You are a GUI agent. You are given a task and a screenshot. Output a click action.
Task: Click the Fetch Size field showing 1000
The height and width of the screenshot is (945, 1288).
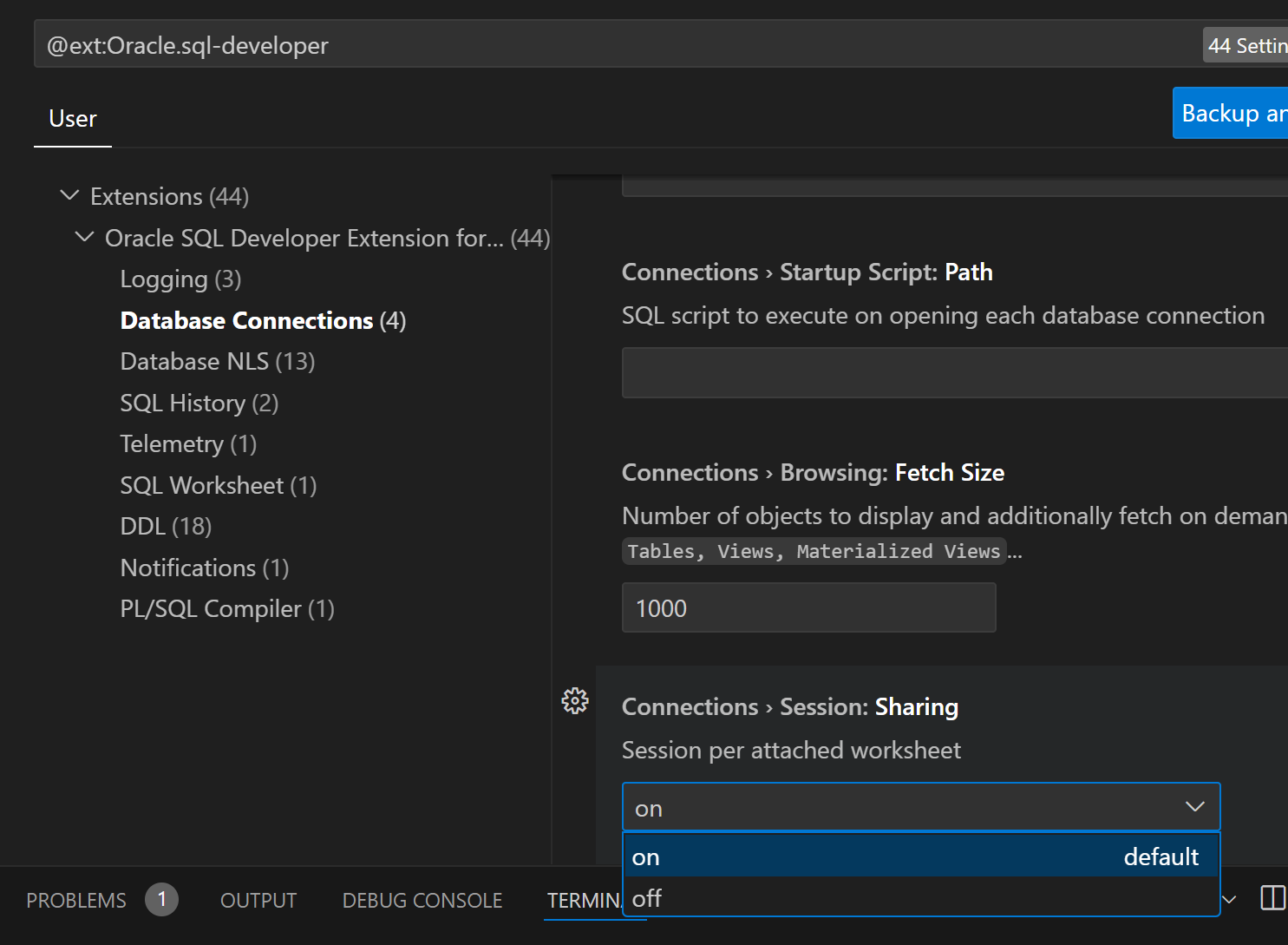pos(808,607)
